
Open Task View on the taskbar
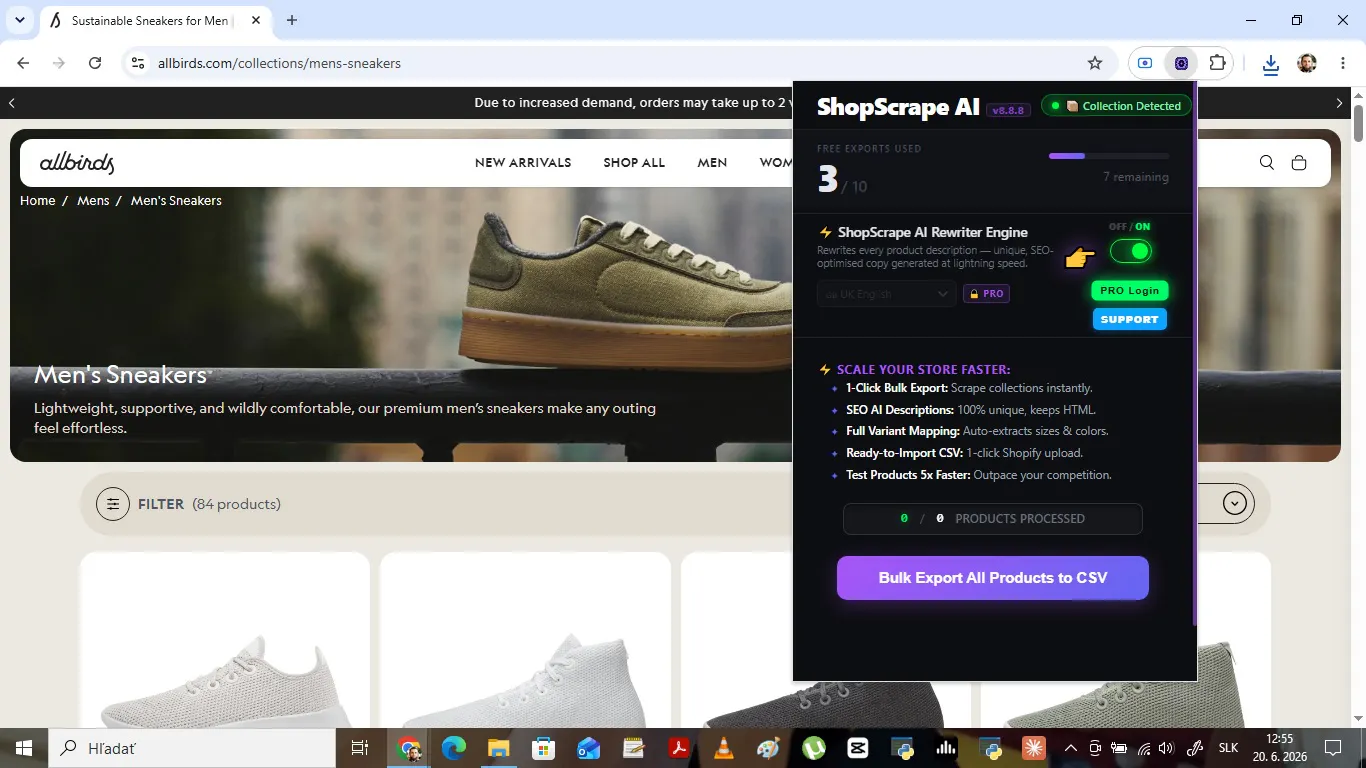tap(360, 748)
